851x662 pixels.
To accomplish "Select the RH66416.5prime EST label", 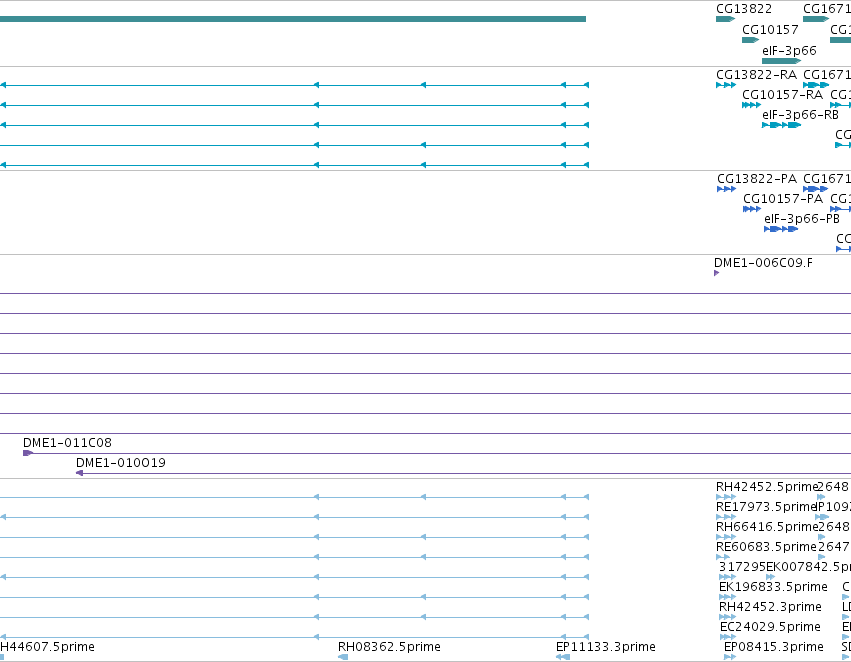I will (766, 527).
